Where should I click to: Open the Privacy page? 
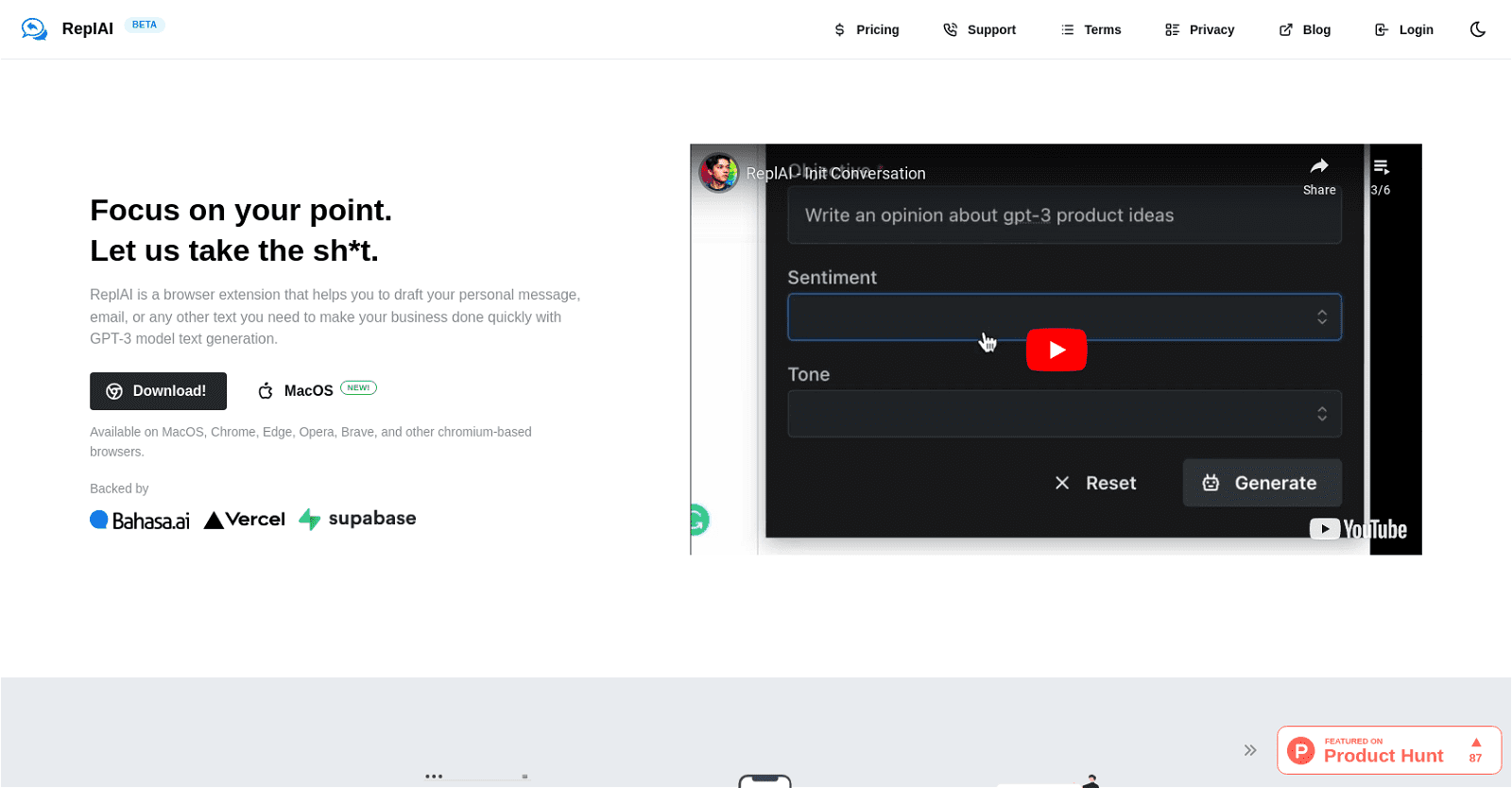(1200, 30)
